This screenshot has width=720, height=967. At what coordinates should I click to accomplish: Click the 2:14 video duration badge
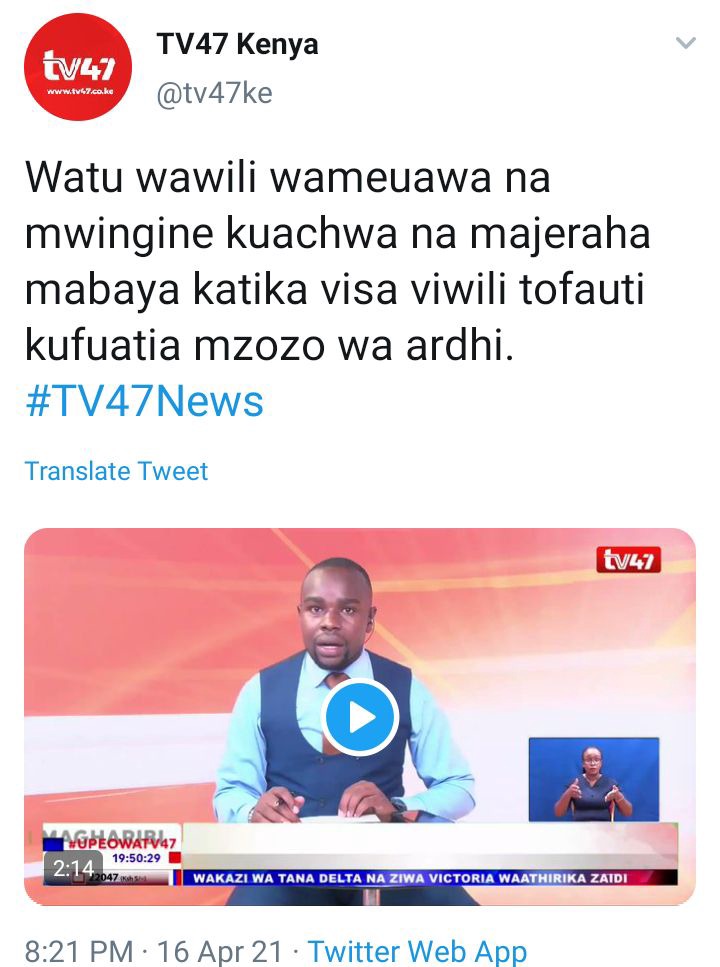point(73,868)
